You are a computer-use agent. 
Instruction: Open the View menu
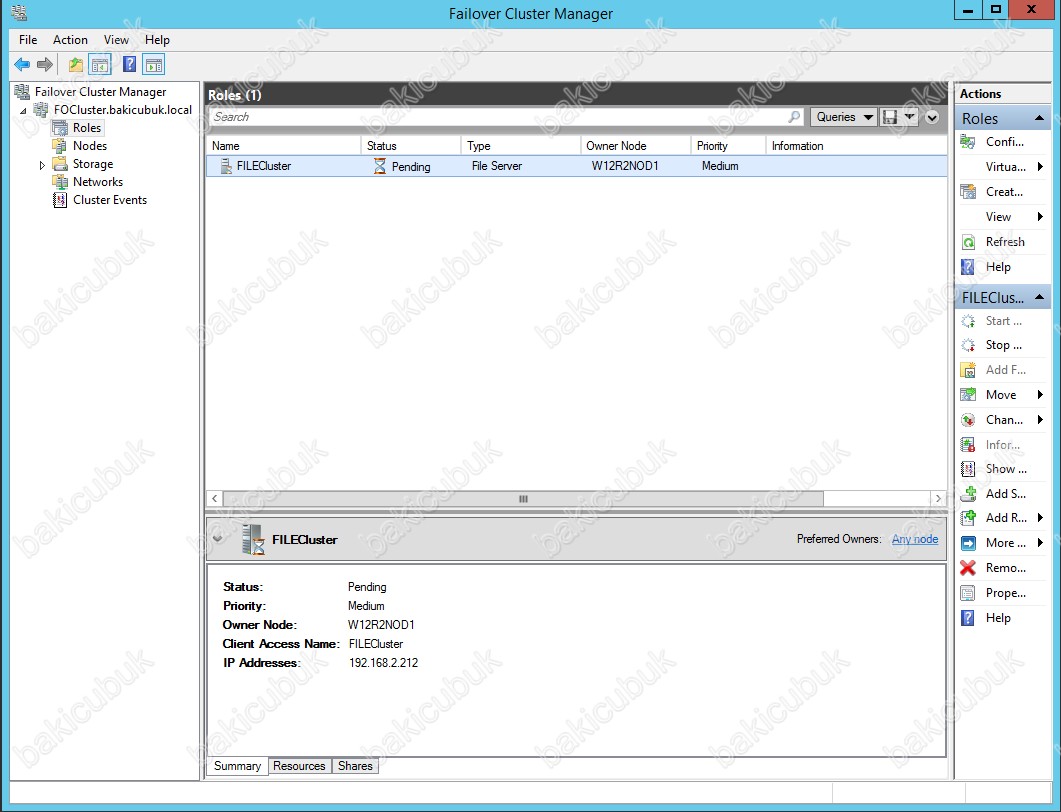click(x=116, y=40)
